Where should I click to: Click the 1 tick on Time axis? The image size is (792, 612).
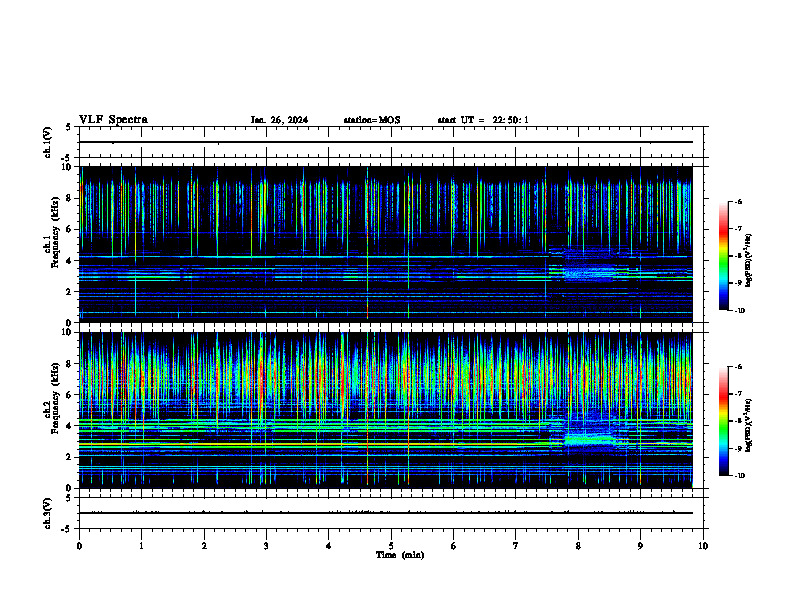[x=141, y=546]
